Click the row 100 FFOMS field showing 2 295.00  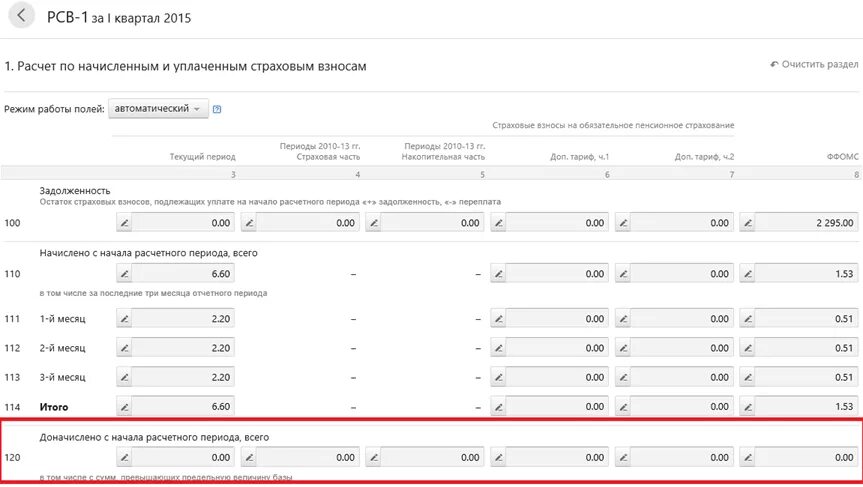(x=806, y=223)
